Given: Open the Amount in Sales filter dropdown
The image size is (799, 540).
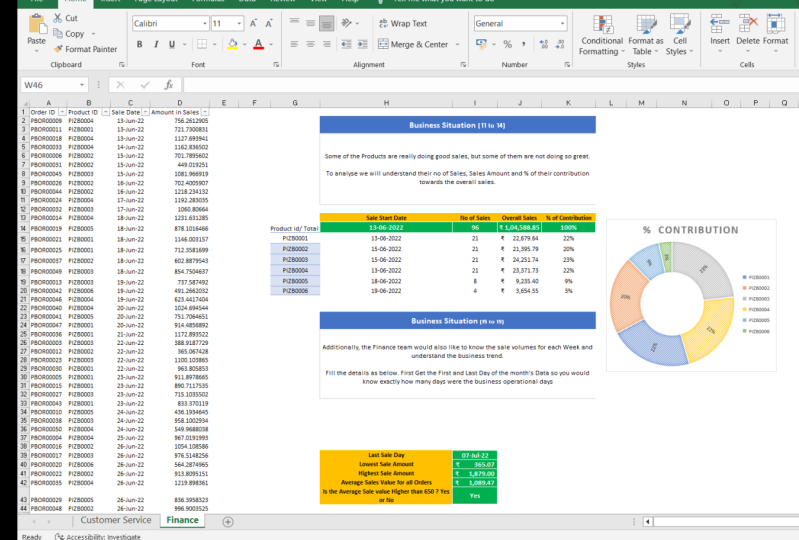Looking at the screenshot, I should 205,112.
